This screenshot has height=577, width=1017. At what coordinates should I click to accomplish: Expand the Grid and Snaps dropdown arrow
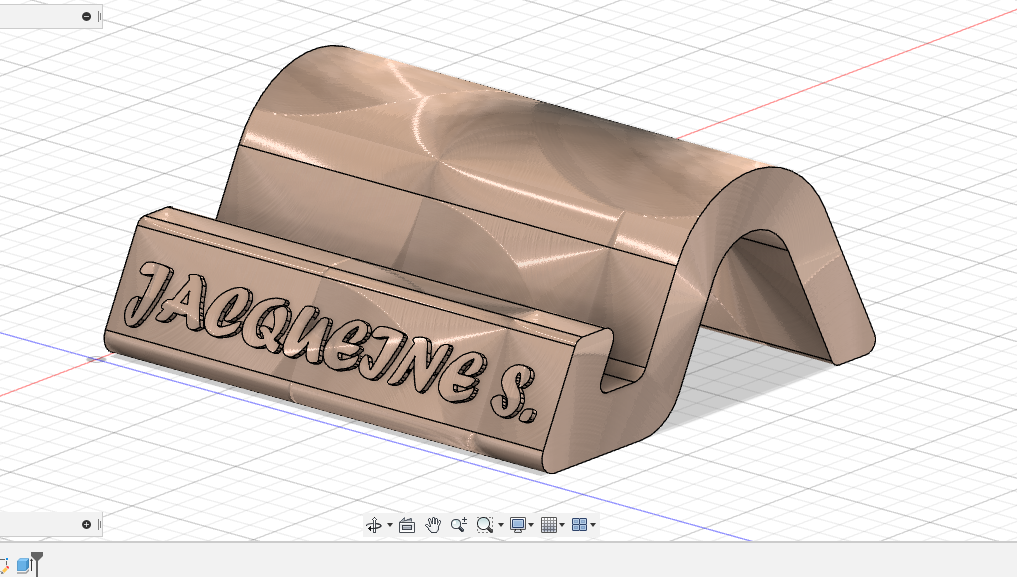(562, 525)
